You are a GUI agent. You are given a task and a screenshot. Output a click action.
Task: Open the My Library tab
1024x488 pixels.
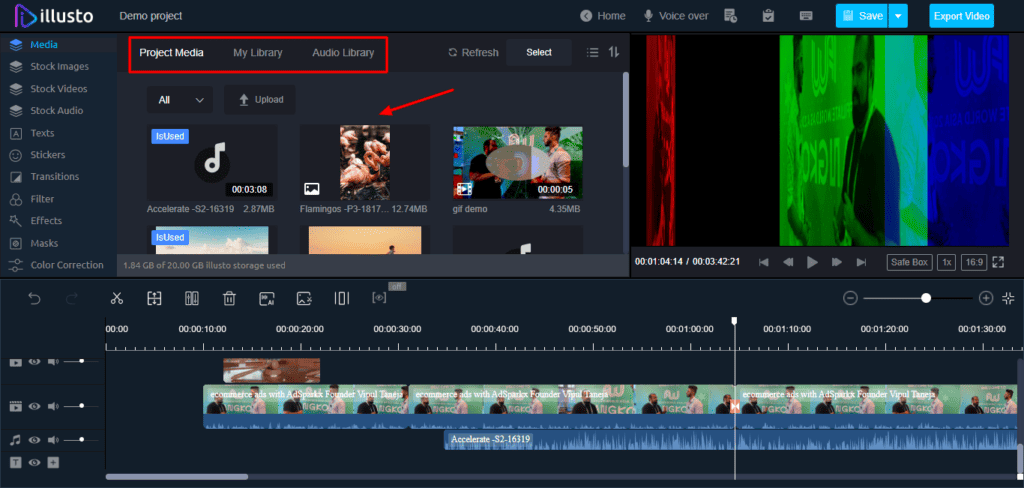[258, 53]
